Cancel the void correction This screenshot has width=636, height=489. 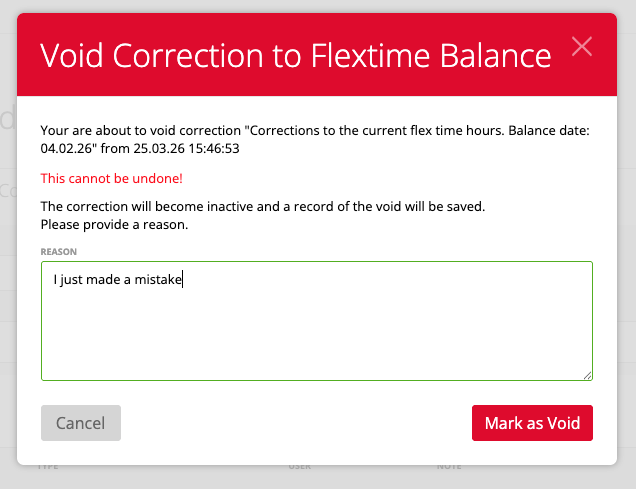tap(81, 423)
